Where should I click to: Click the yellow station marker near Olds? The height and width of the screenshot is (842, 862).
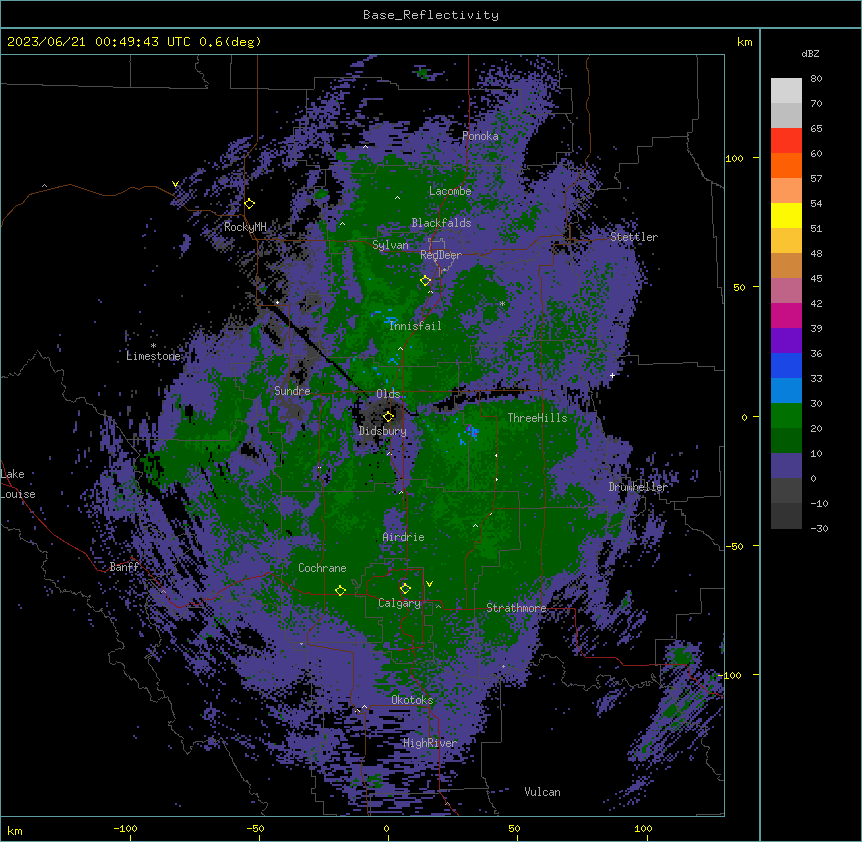pyautogui.click(x=388, y=416)
